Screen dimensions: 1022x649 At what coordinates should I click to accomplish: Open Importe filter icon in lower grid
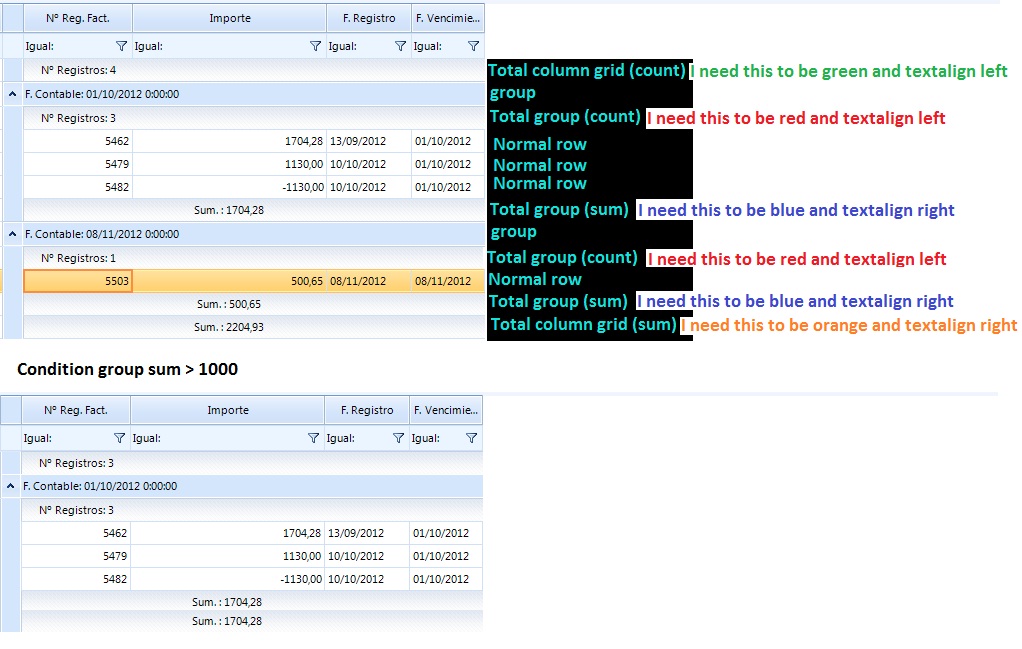click(314, 439)
